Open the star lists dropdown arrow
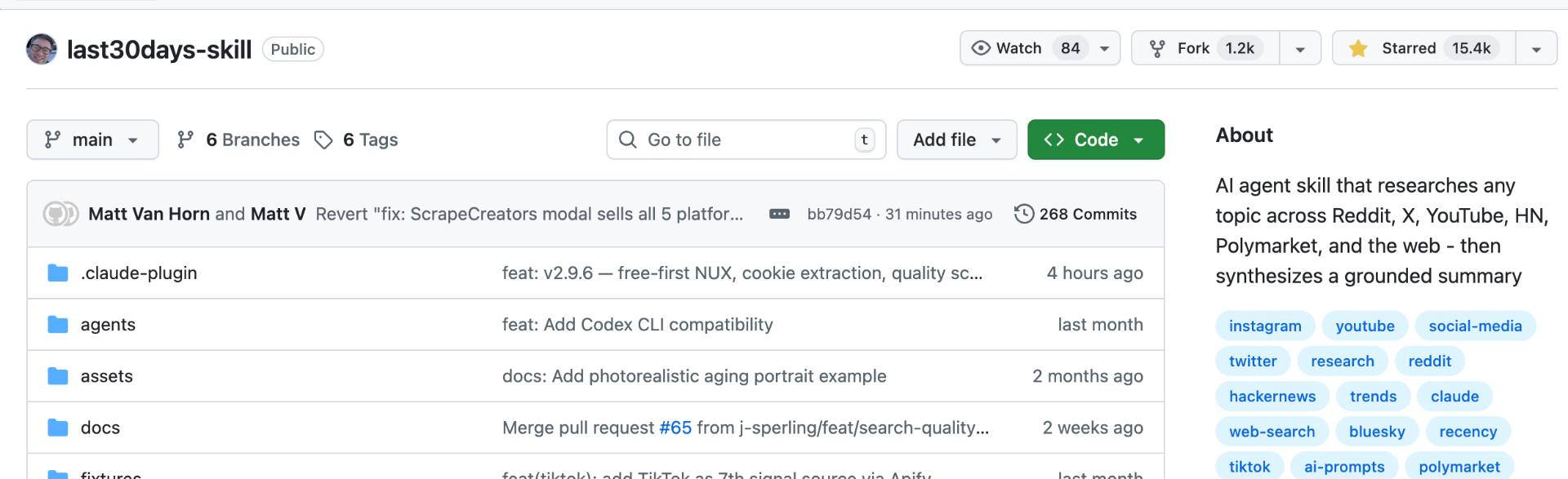This screenshot has height=479, width=1568. point(1536,48)
